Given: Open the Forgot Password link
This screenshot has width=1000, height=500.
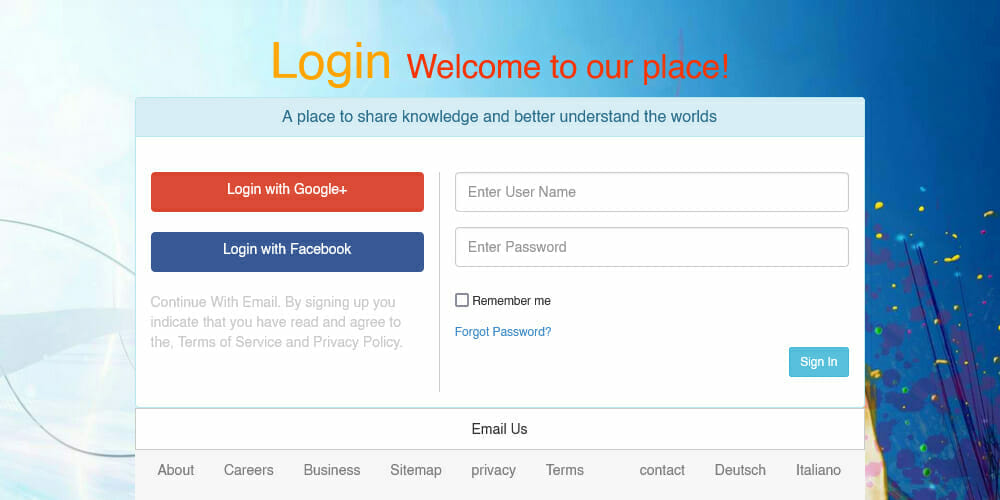Looking at the screenshot, I should pos(503,332).
